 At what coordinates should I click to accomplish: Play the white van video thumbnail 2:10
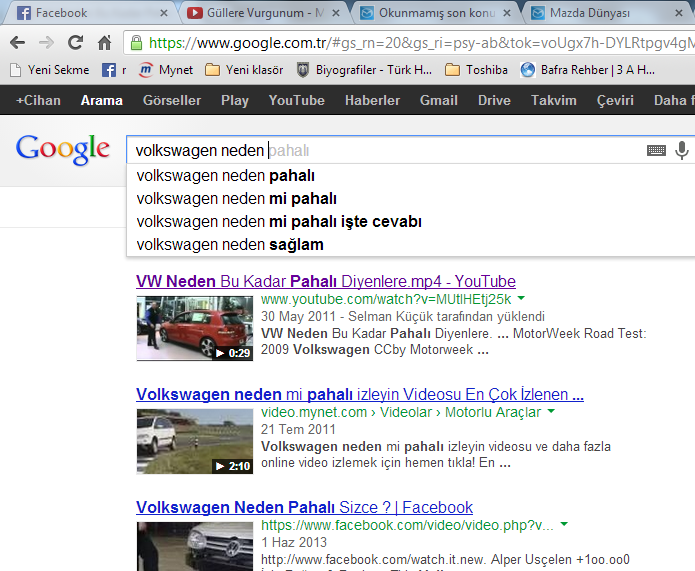coord(195,442)
